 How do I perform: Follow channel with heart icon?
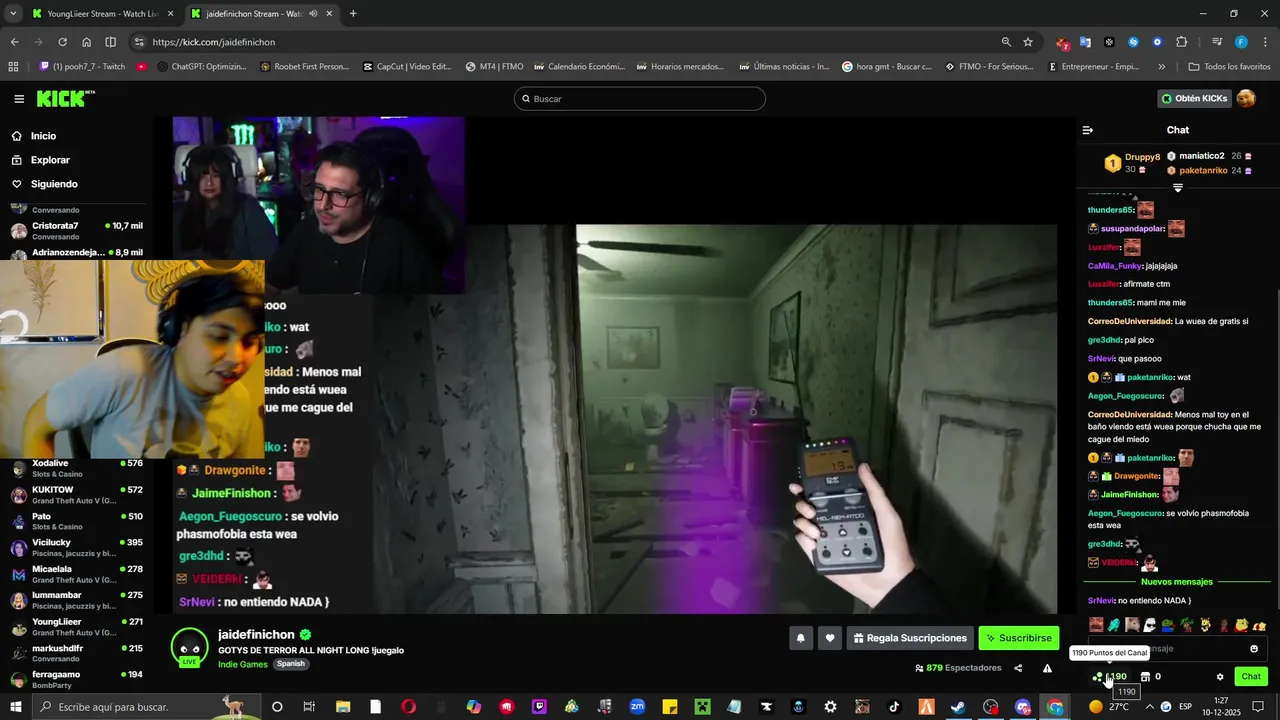click(x=829, y=638)
